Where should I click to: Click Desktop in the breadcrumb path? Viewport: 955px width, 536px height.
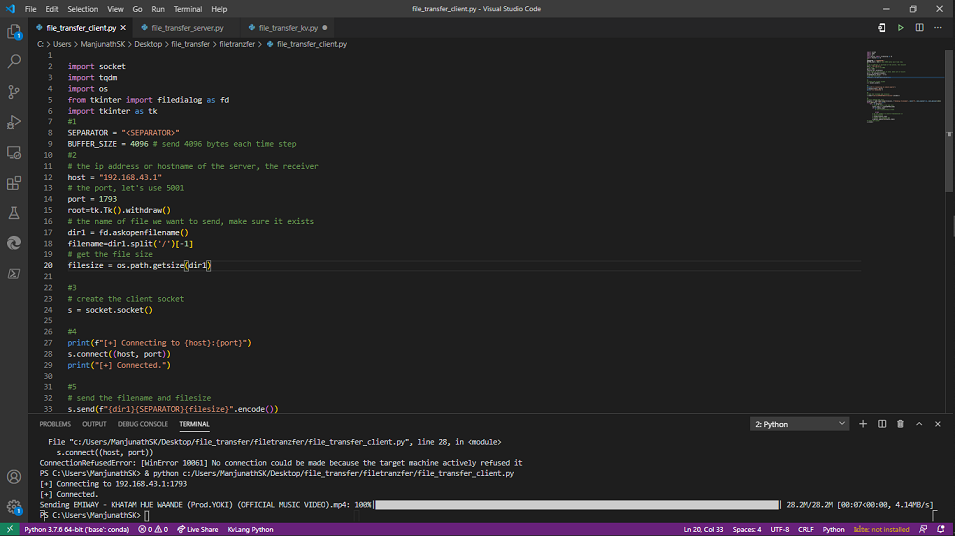[x=148, y=44]
